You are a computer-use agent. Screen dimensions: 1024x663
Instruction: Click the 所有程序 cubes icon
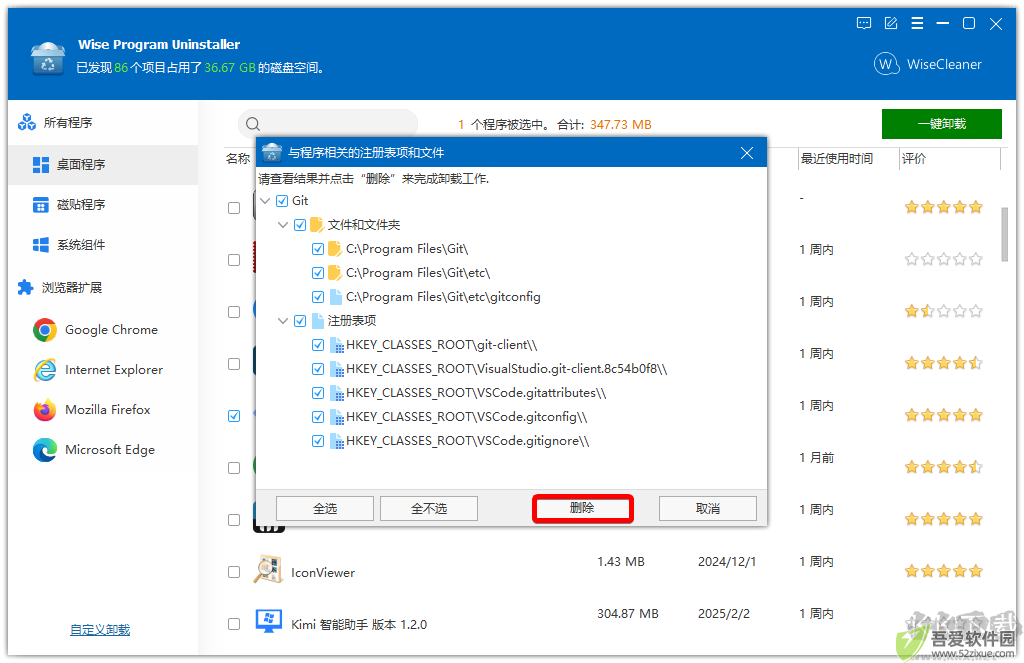pos(27,122)
